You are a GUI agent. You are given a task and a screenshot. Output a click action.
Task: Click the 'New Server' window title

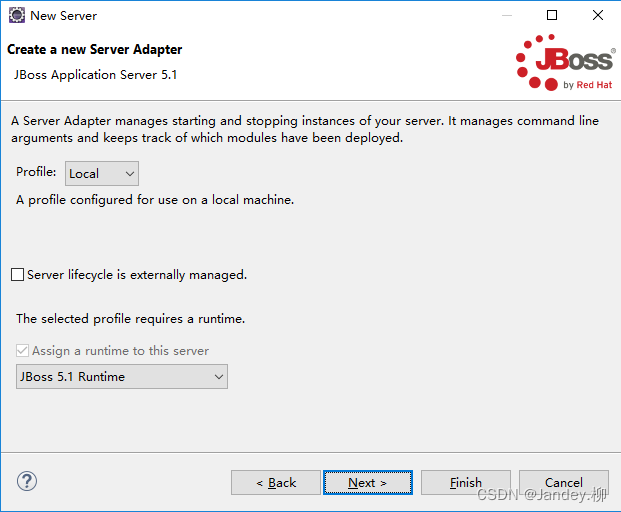(x=63, y=16)
